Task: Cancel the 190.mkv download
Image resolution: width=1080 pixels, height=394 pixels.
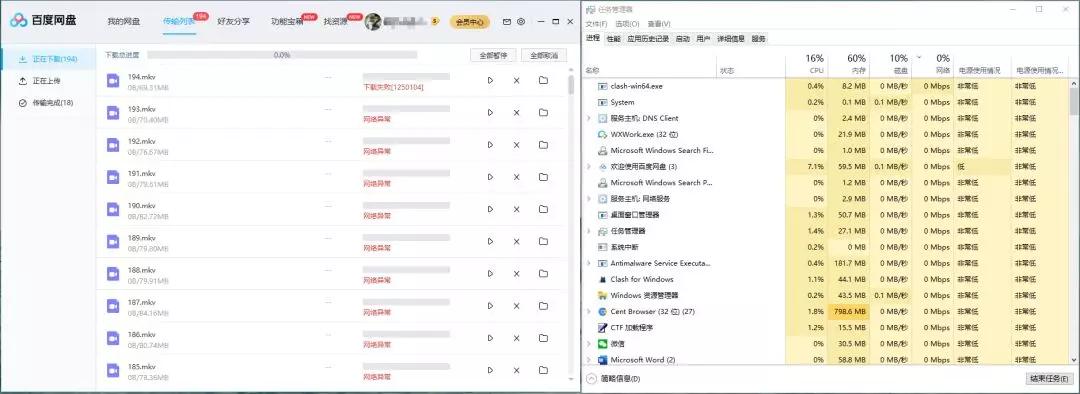Action: point(517,209)
